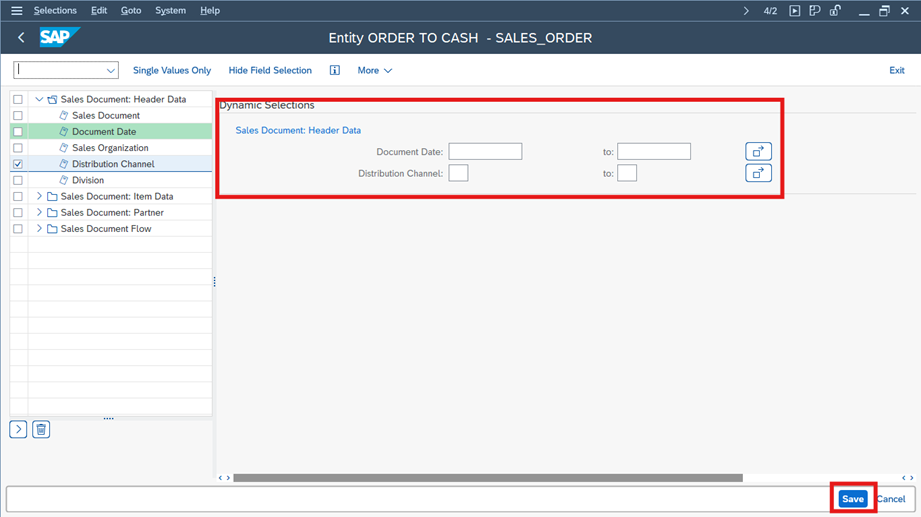Uncheck the Distribution Channel checkbox
This screenshot has height=517, width=921.
tap(18, 164)
